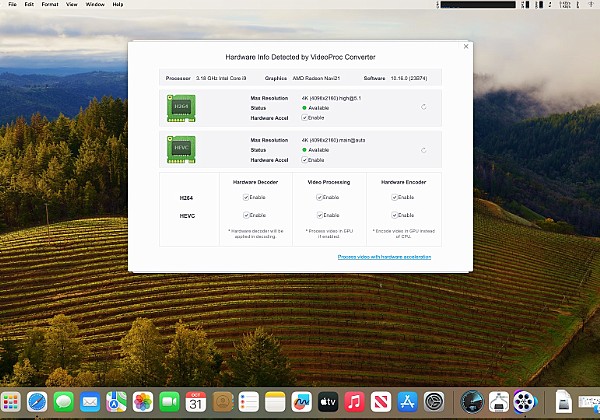The width and height of the screenshot is (600, 420).
Task: Open the Window menu in menu bar
Action: [95, 5]
